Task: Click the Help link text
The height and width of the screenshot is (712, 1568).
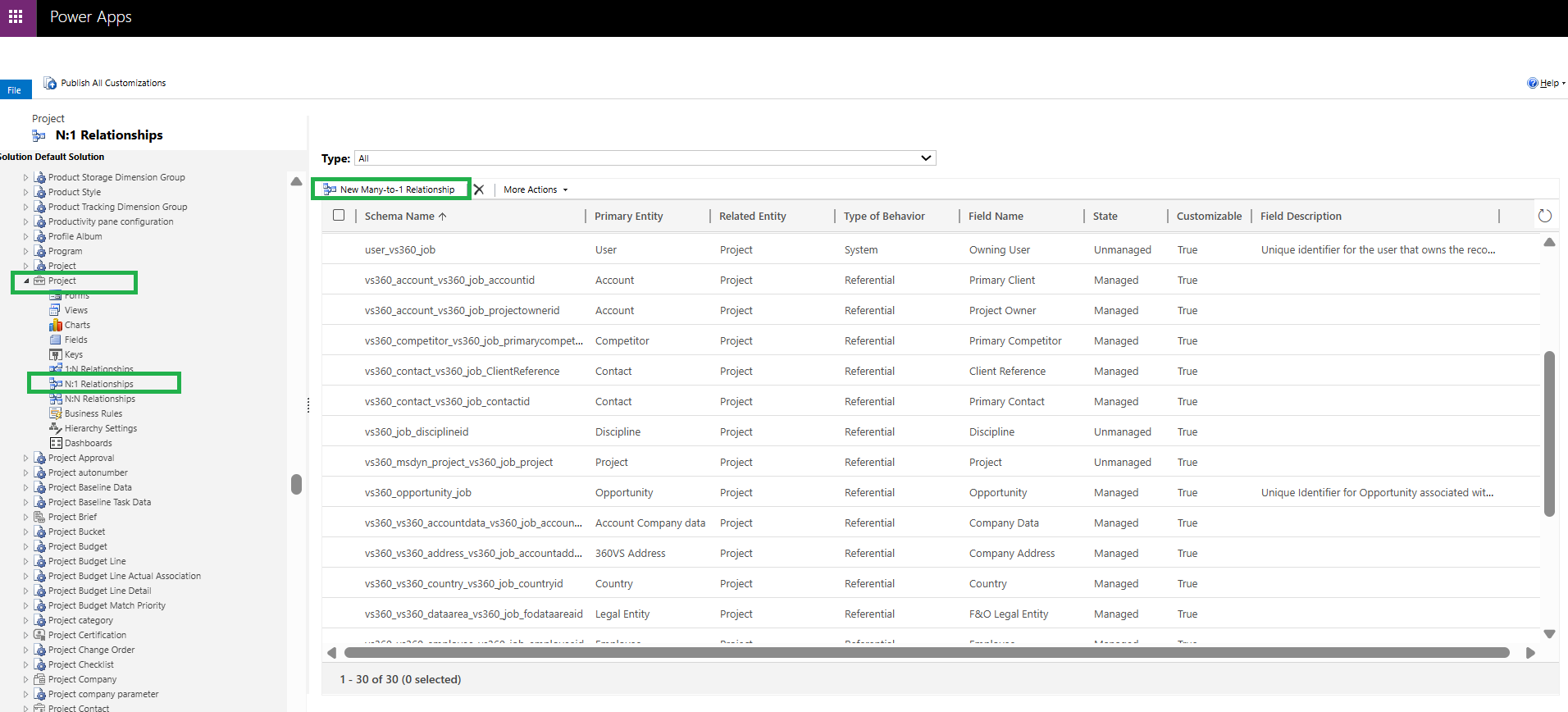Action: [x=1549, y=83]
